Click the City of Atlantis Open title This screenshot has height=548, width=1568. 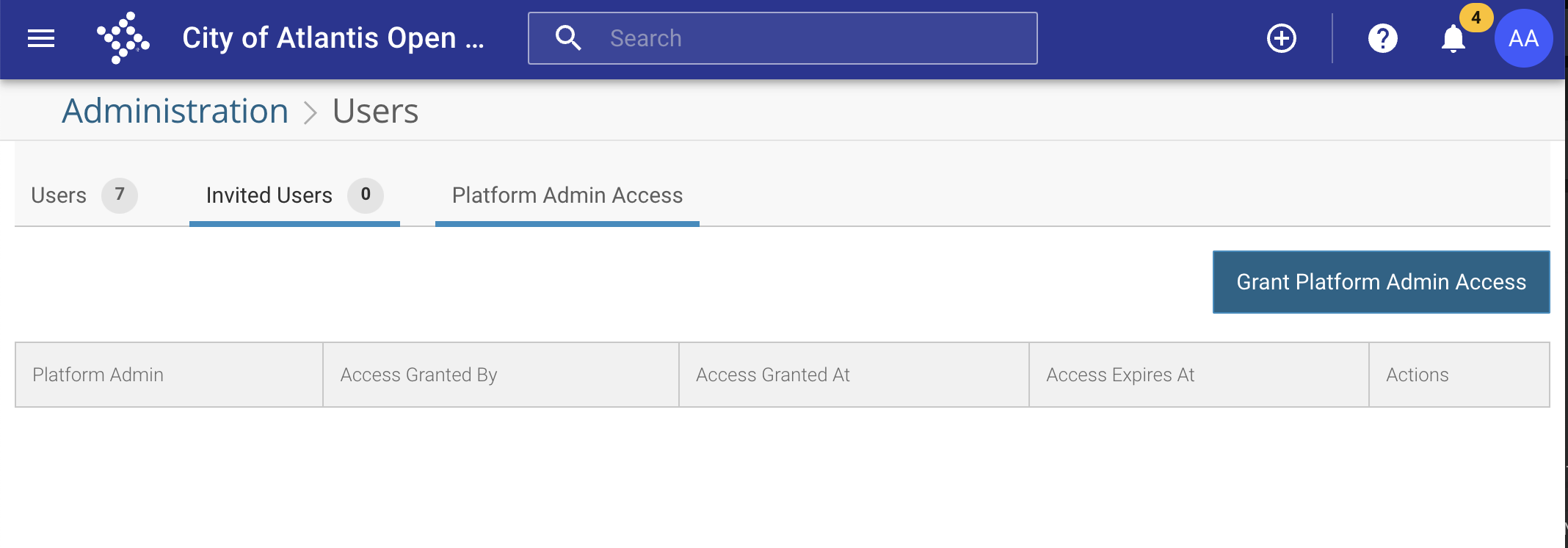tap(333, 38)
